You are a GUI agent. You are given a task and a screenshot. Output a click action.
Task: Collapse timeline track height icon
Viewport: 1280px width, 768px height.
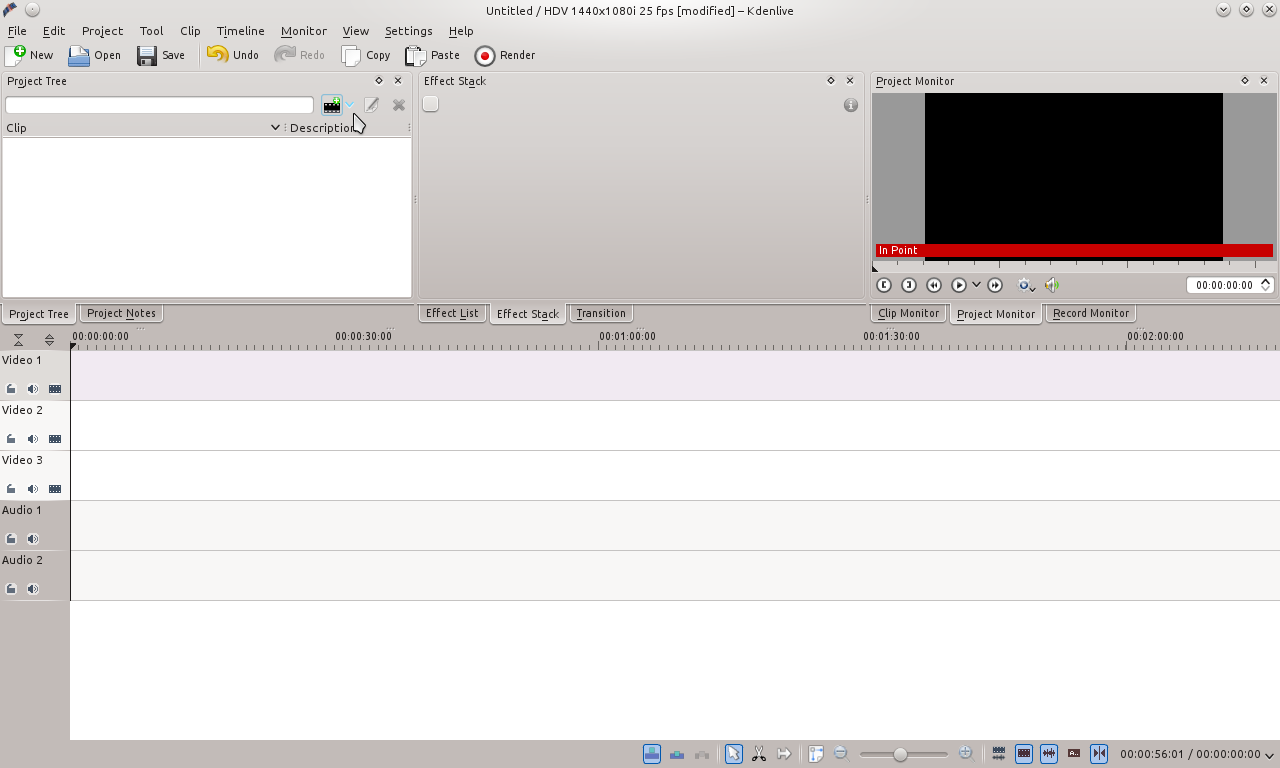[18, 340]
